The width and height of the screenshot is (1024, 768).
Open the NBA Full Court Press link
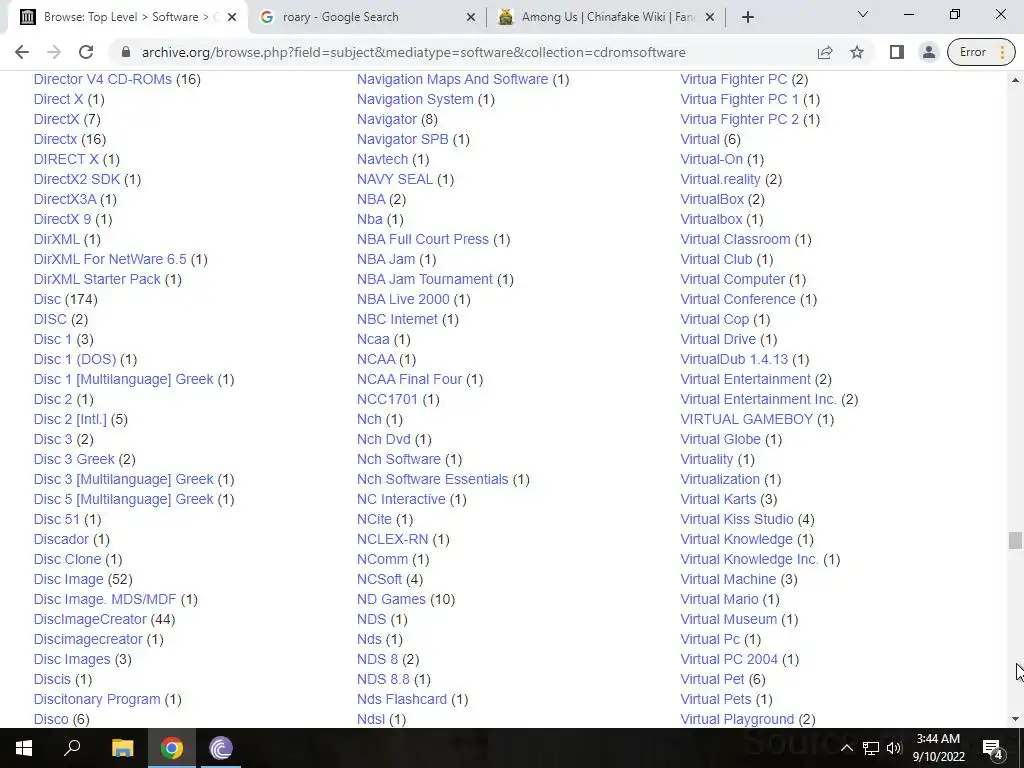click(423, 239)
